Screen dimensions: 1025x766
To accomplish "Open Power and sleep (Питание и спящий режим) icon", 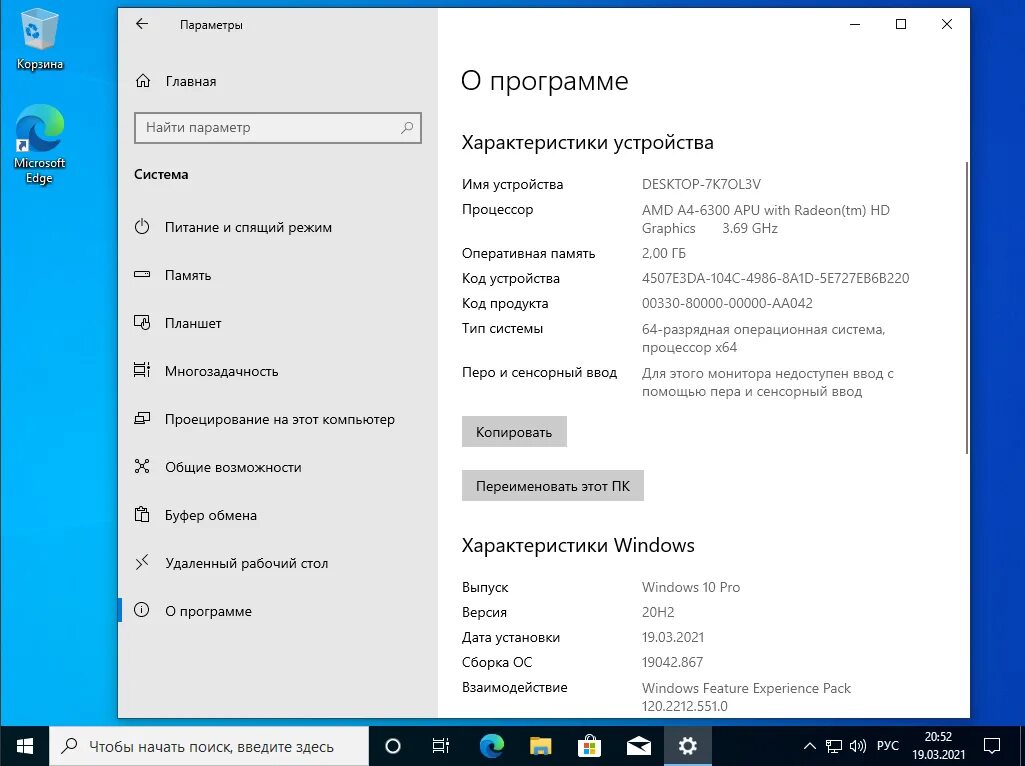I will tap(142, 227).
